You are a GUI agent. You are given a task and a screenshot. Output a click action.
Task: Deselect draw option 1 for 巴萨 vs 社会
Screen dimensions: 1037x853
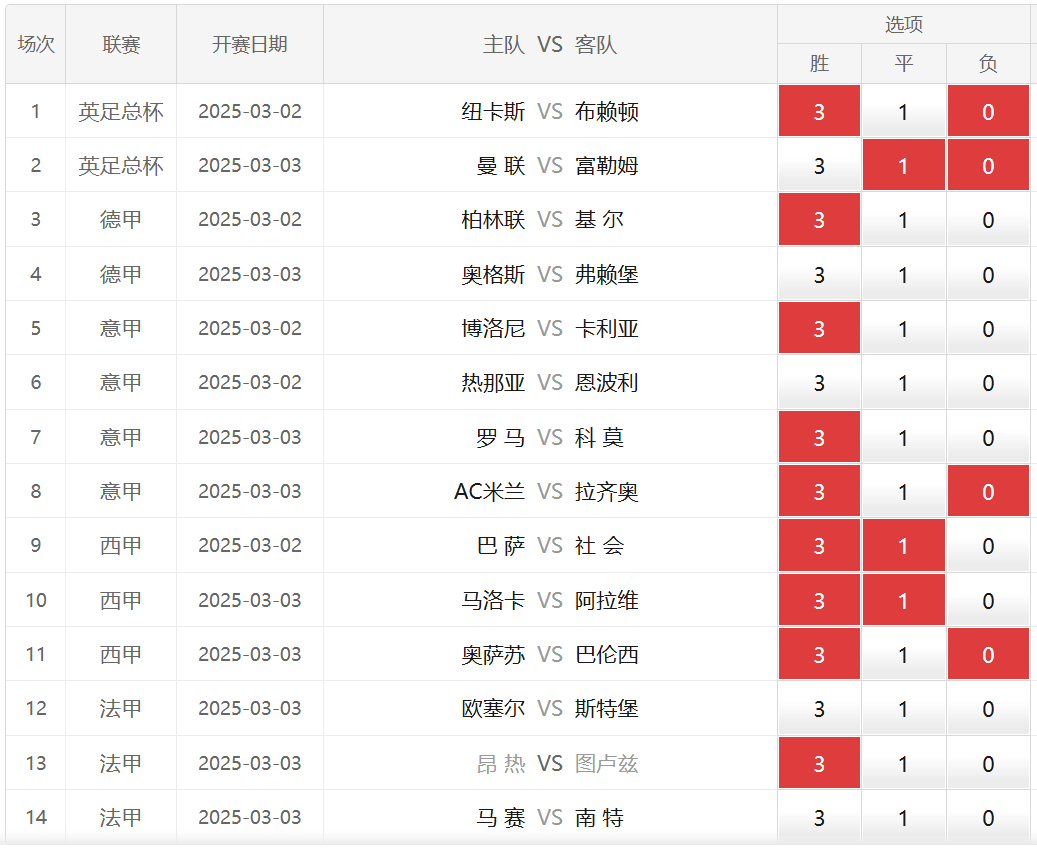click(x=903, y=546)
